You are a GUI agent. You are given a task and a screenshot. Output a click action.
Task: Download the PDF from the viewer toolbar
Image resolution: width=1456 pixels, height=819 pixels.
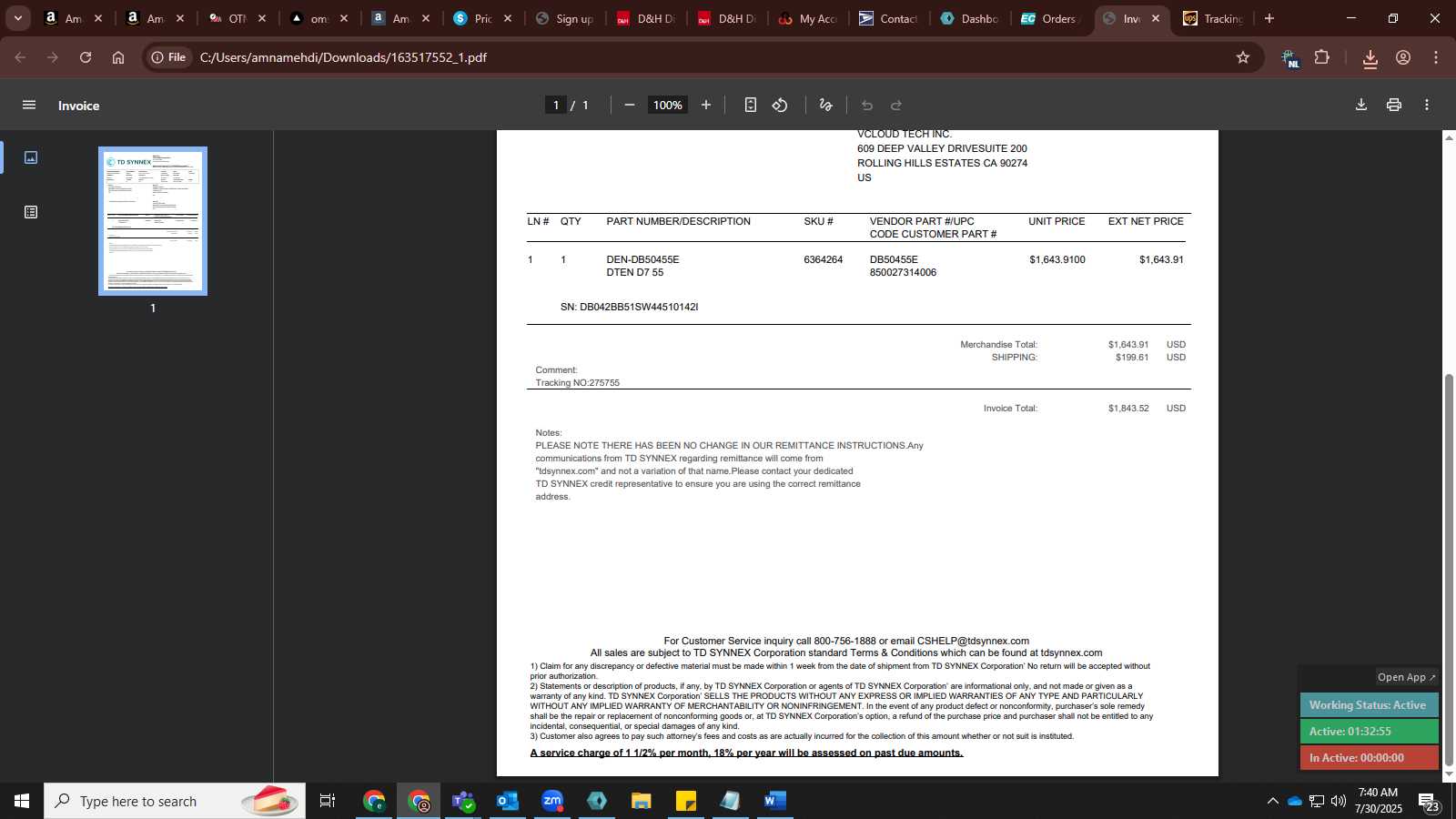[x=1361, y=105]
